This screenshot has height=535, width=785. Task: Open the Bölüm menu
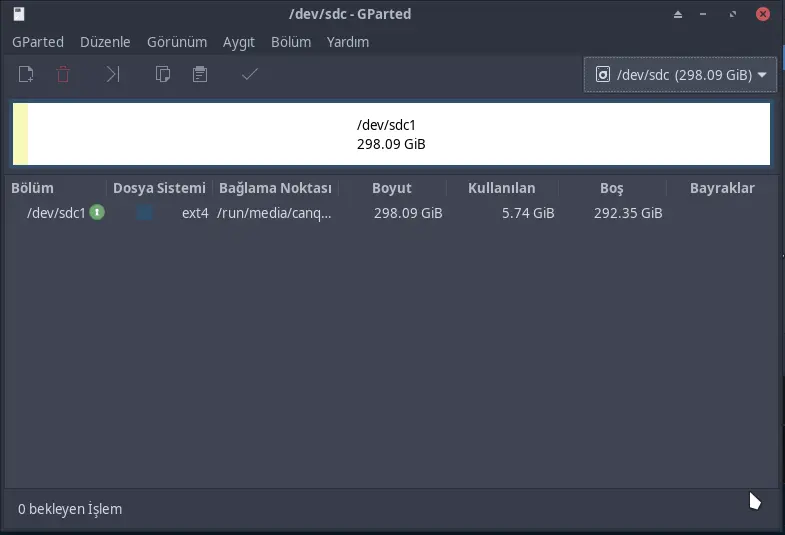point(291,42)
